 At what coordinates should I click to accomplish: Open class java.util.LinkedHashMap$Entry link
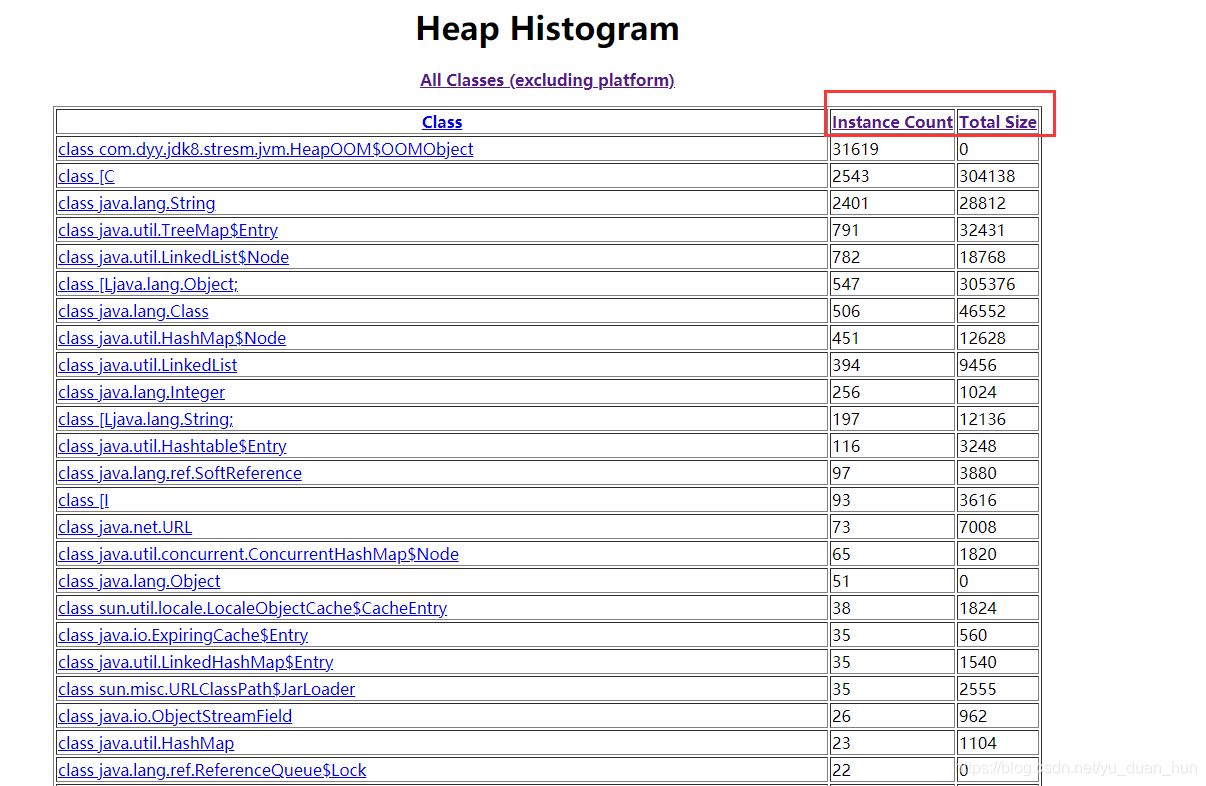(x=196, y=662)
